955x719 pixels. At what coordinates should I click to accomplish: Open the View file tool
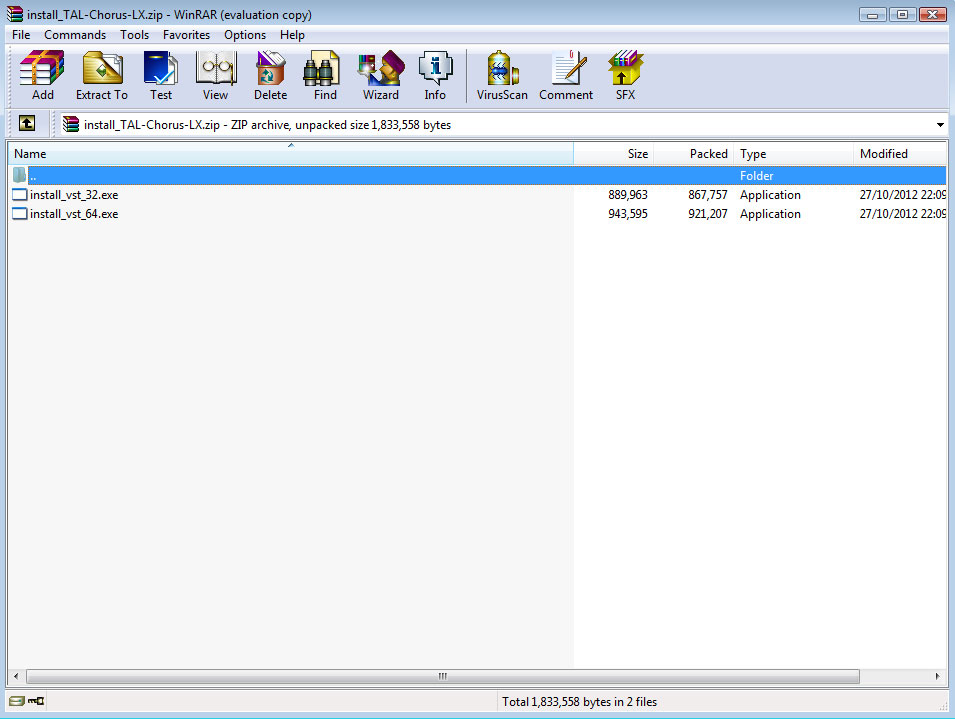[215, 75]
